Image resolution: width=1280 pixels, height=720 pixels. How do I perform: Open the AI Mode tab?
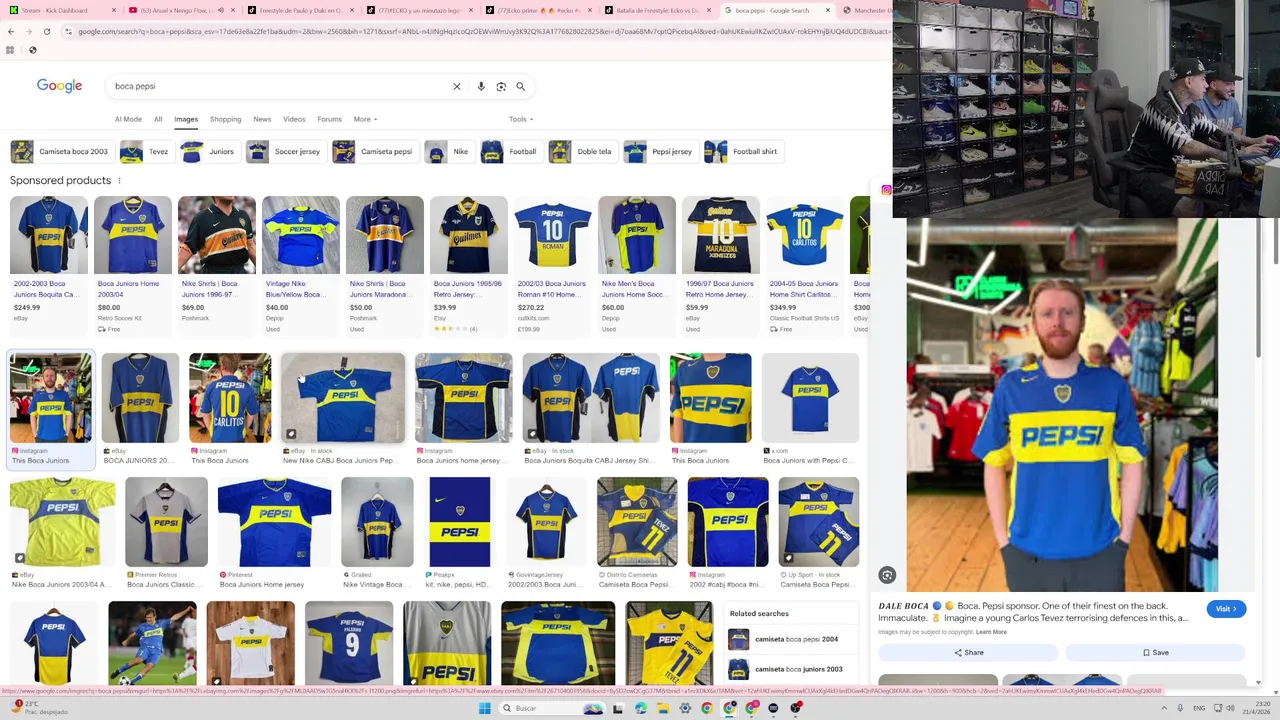128,119
